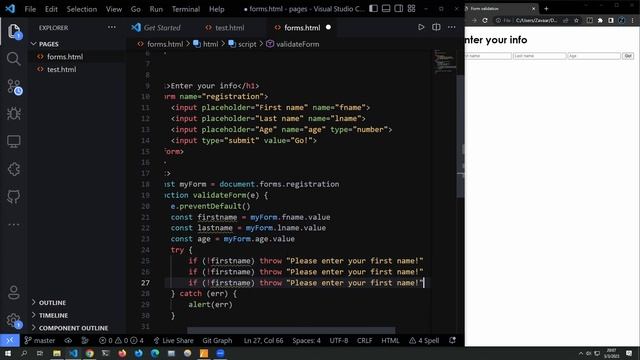Open Git Graph from status bar
Viewport: 640px width, 360px height.
pos(217,340)
